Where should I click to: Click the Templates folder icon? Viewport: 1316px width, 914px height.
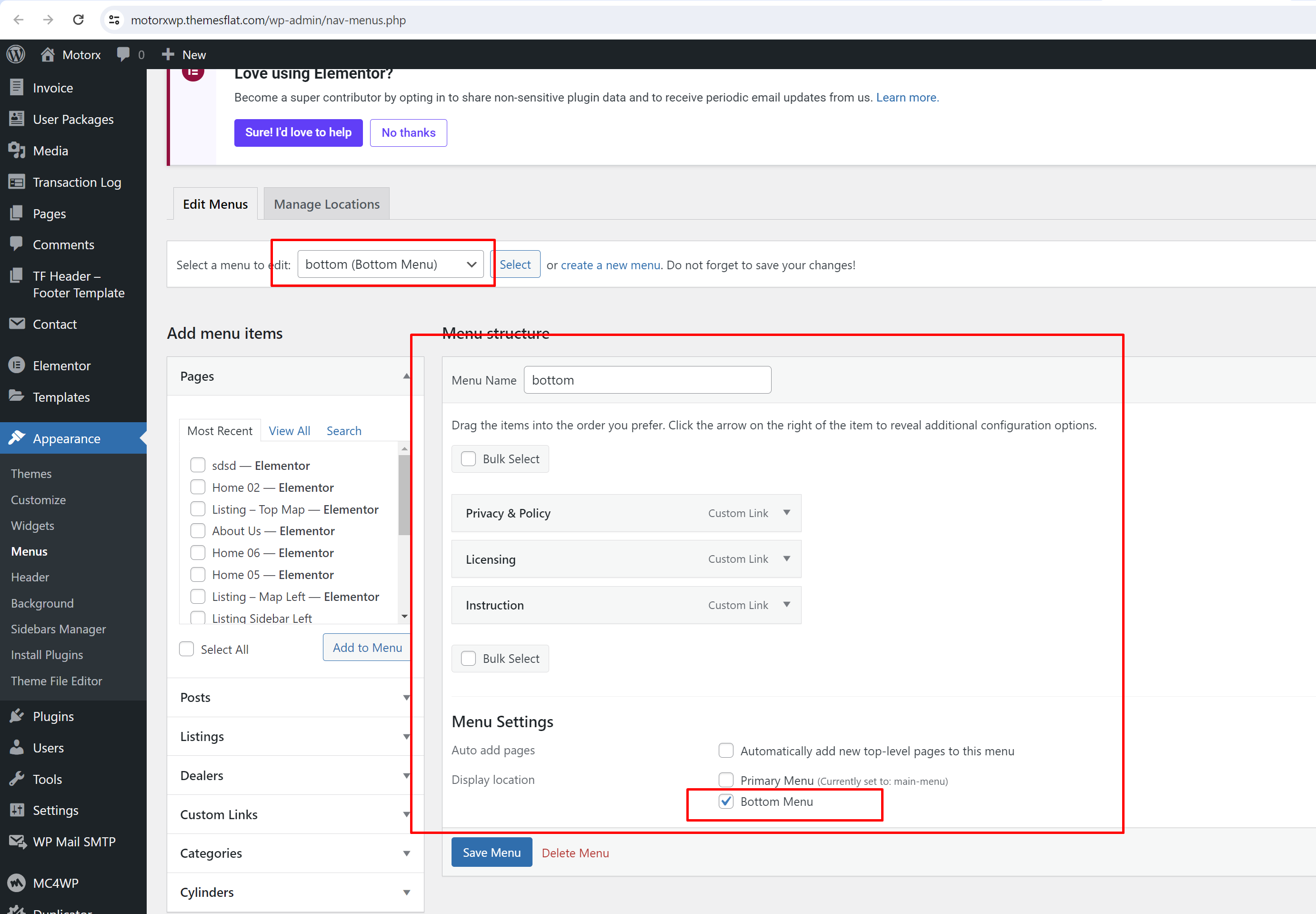[17, 396]
